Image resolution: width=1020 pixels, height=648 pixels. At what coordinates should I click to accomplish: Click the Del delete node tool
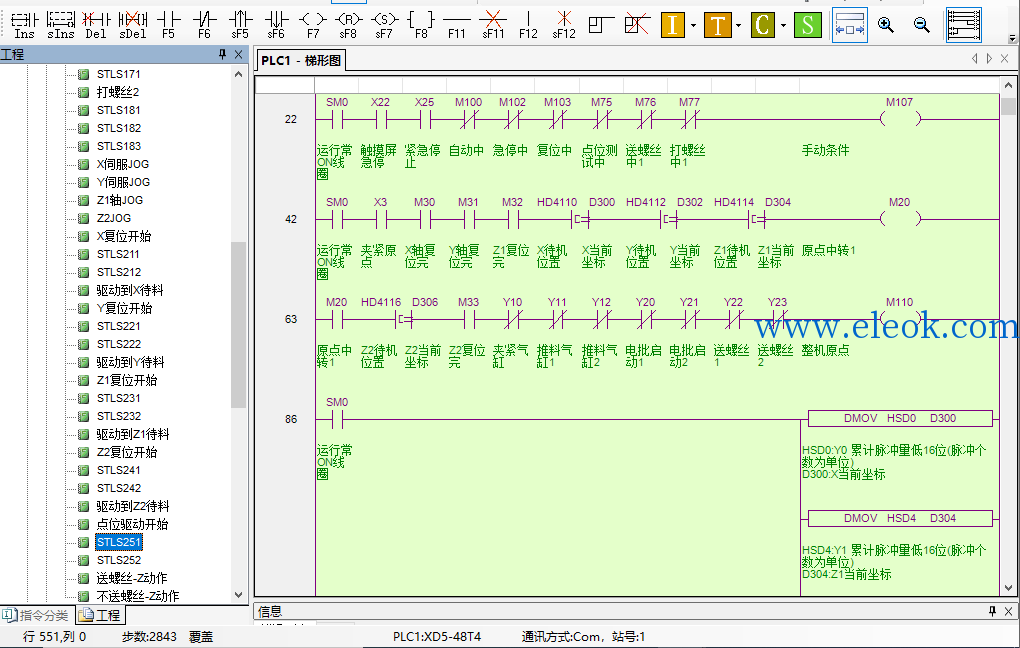tap(96, 25)
